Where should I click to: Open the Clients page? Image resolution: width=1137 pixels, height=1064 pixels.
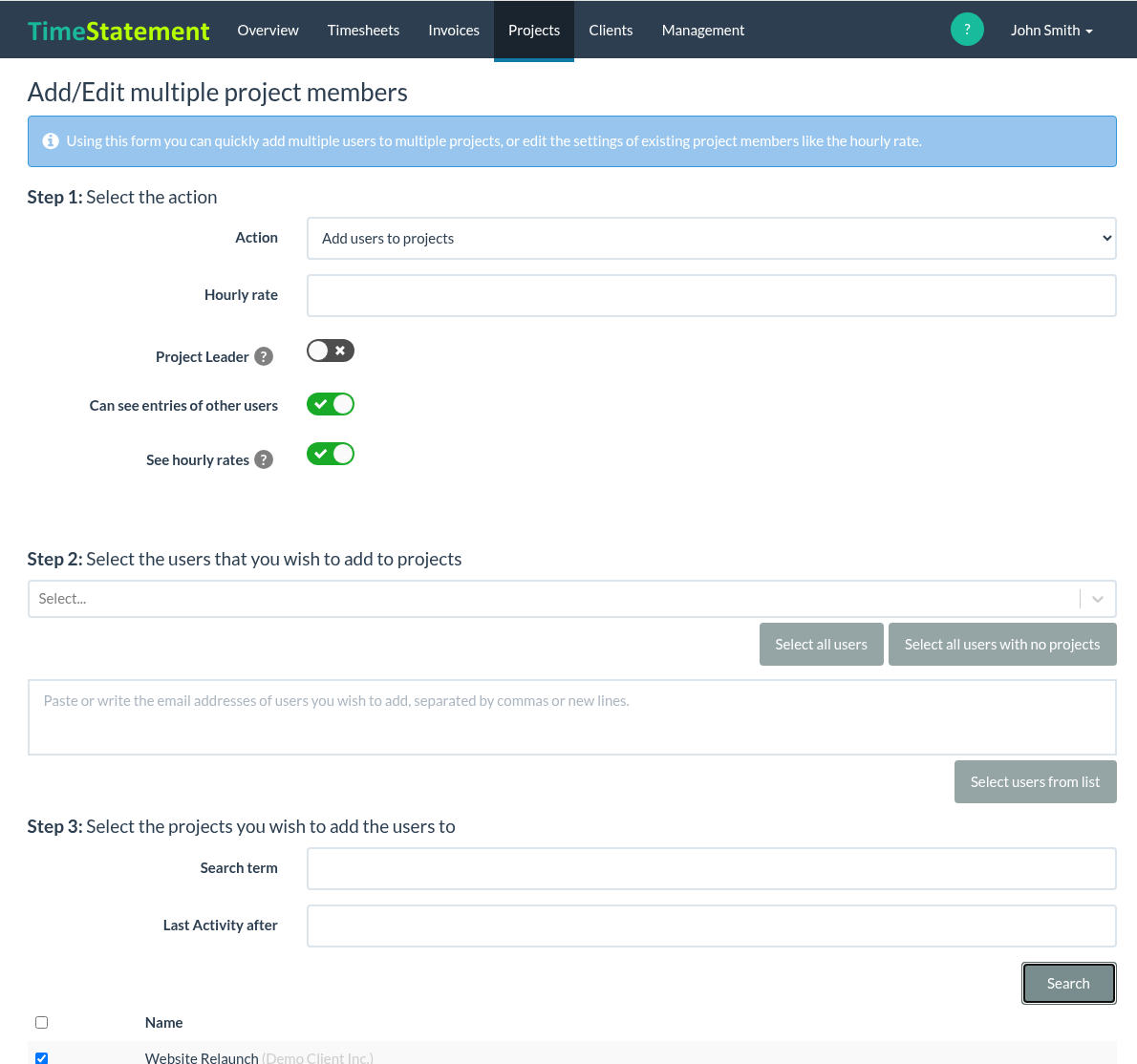[611, 31]
